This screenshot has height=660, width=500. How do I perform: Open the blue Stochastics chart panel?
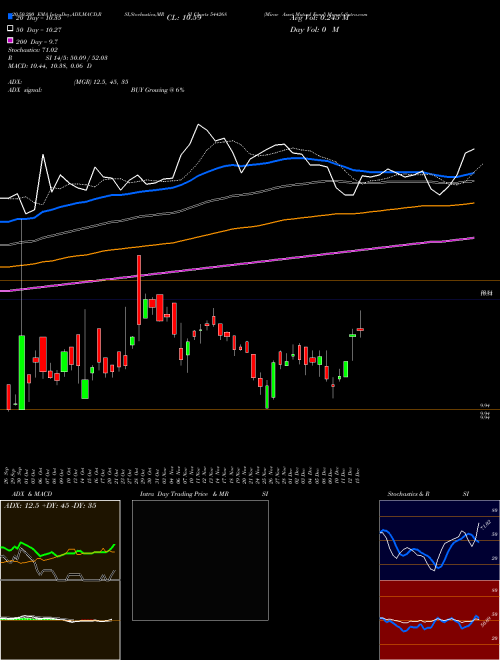coord(439,540)
